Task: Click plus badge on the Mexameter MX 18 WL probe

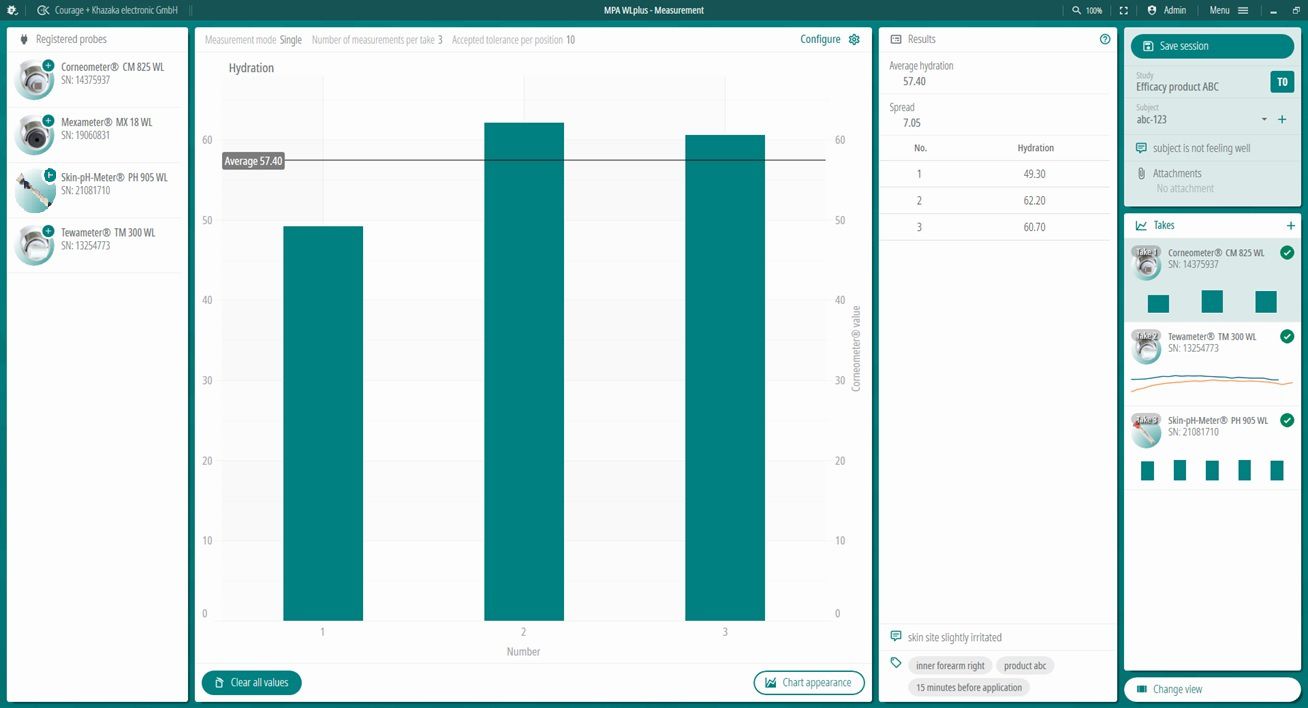Action: pyautogui.click(x=48, y=120)
